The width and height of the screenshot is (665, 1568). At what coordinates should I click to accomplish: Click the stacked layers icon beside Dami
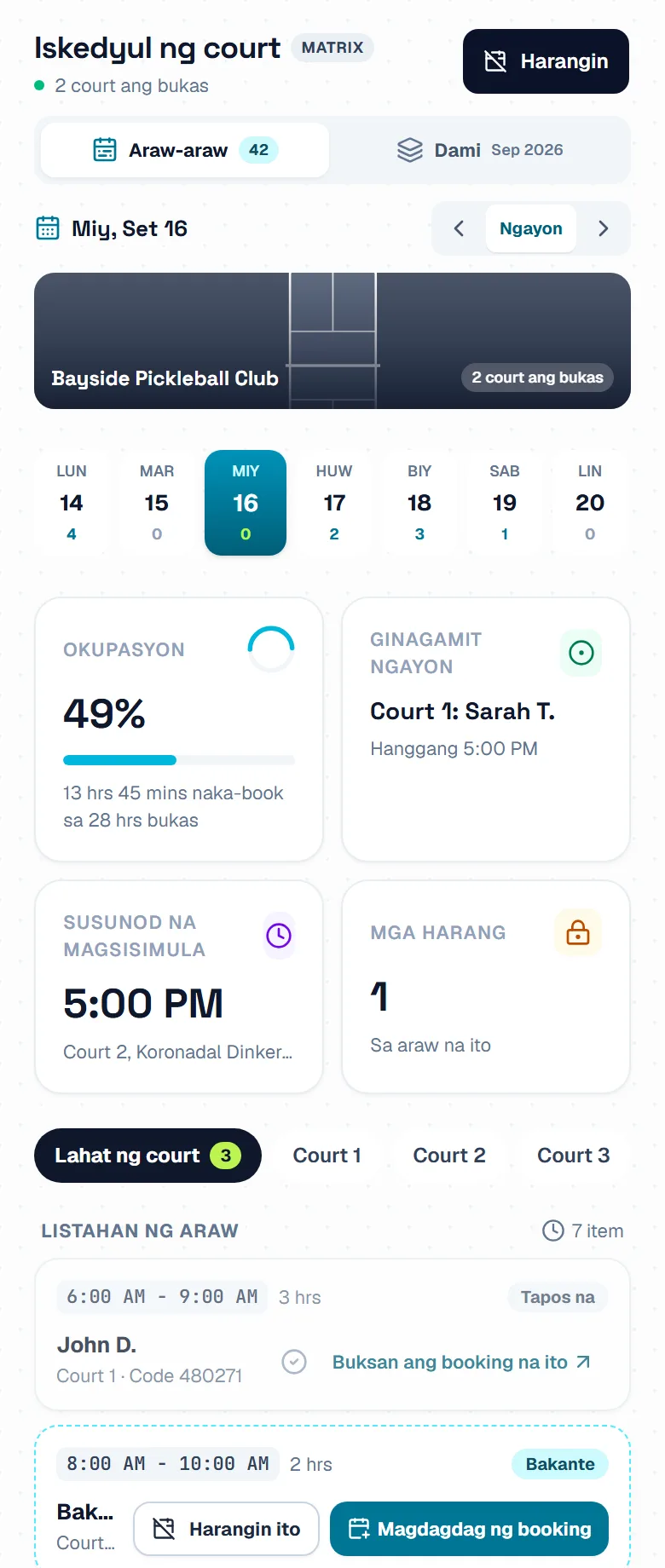410,150
